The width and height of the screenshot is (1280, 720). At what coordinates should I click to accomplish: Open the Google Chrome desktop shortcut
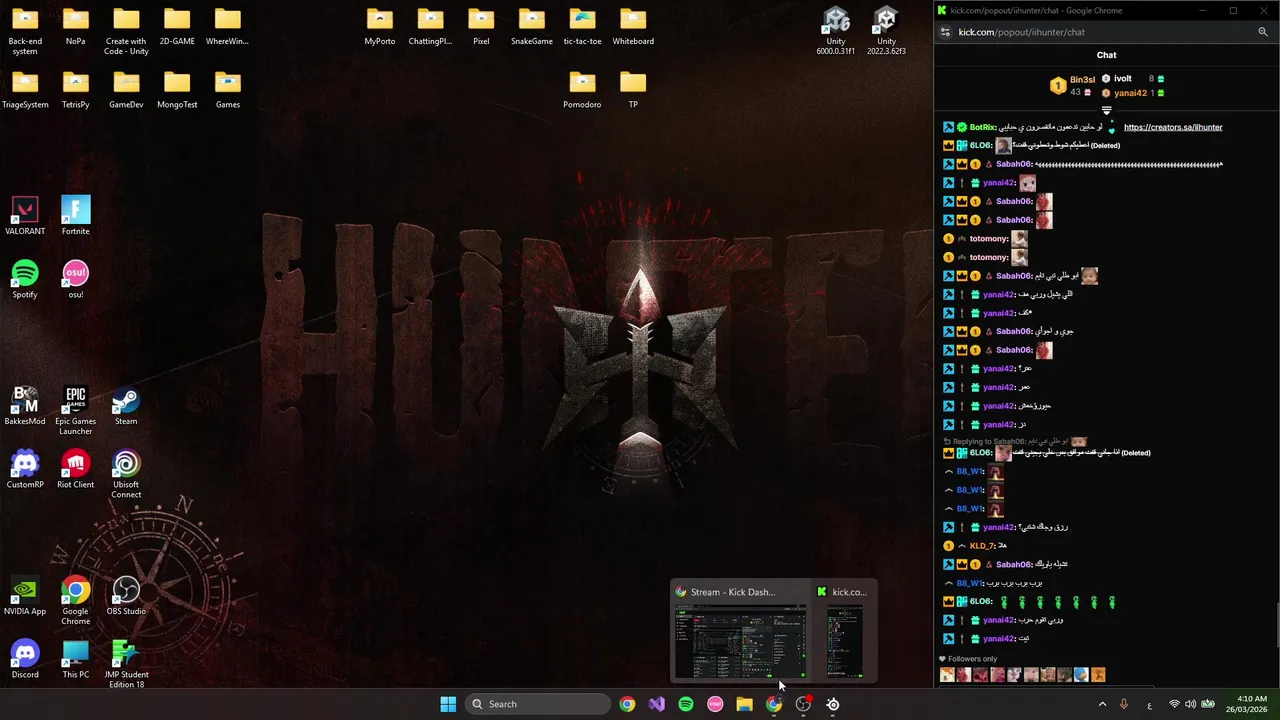75,601
